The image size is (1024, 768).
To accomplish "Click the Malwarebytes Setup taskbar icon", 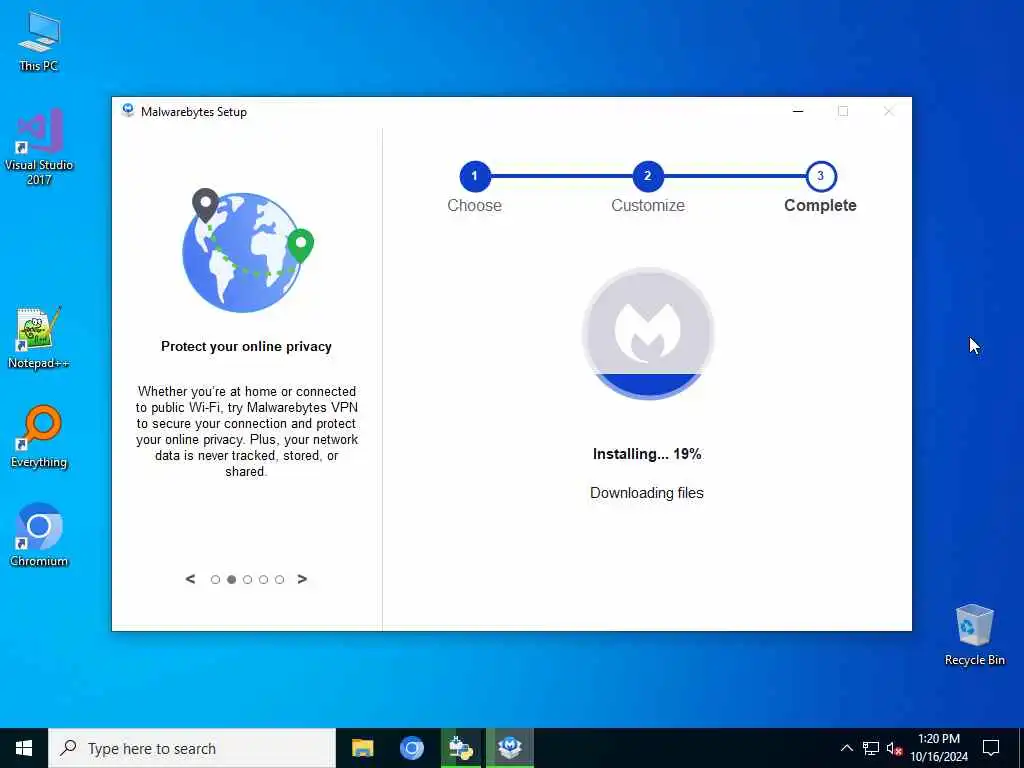I will coord(509,748).
